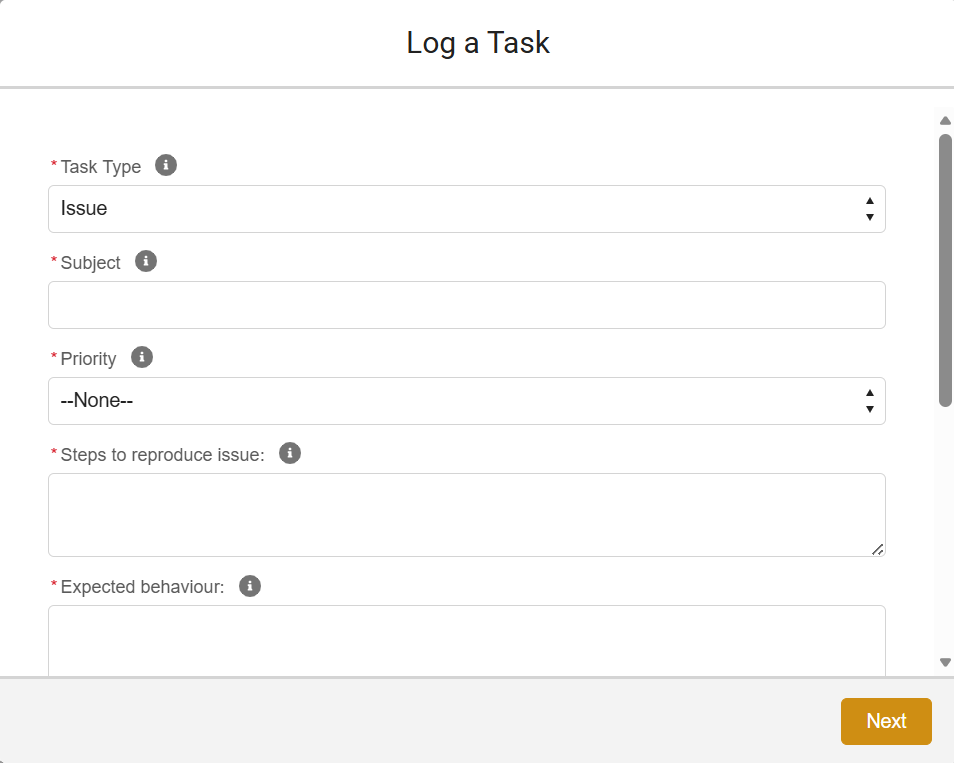Focus the Steps to reproduce issue textarea
The height and width of the screenshot is (763, 954).
(466, 514)
